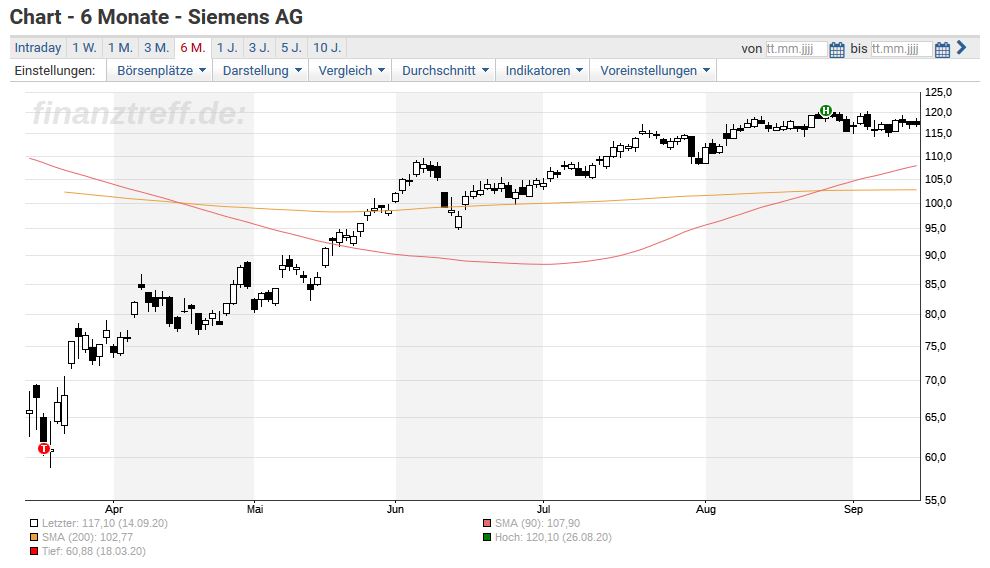990x568 pixels.
Task: Open the Vergleich dropdown menu
Action: click(x=351, y=71)
